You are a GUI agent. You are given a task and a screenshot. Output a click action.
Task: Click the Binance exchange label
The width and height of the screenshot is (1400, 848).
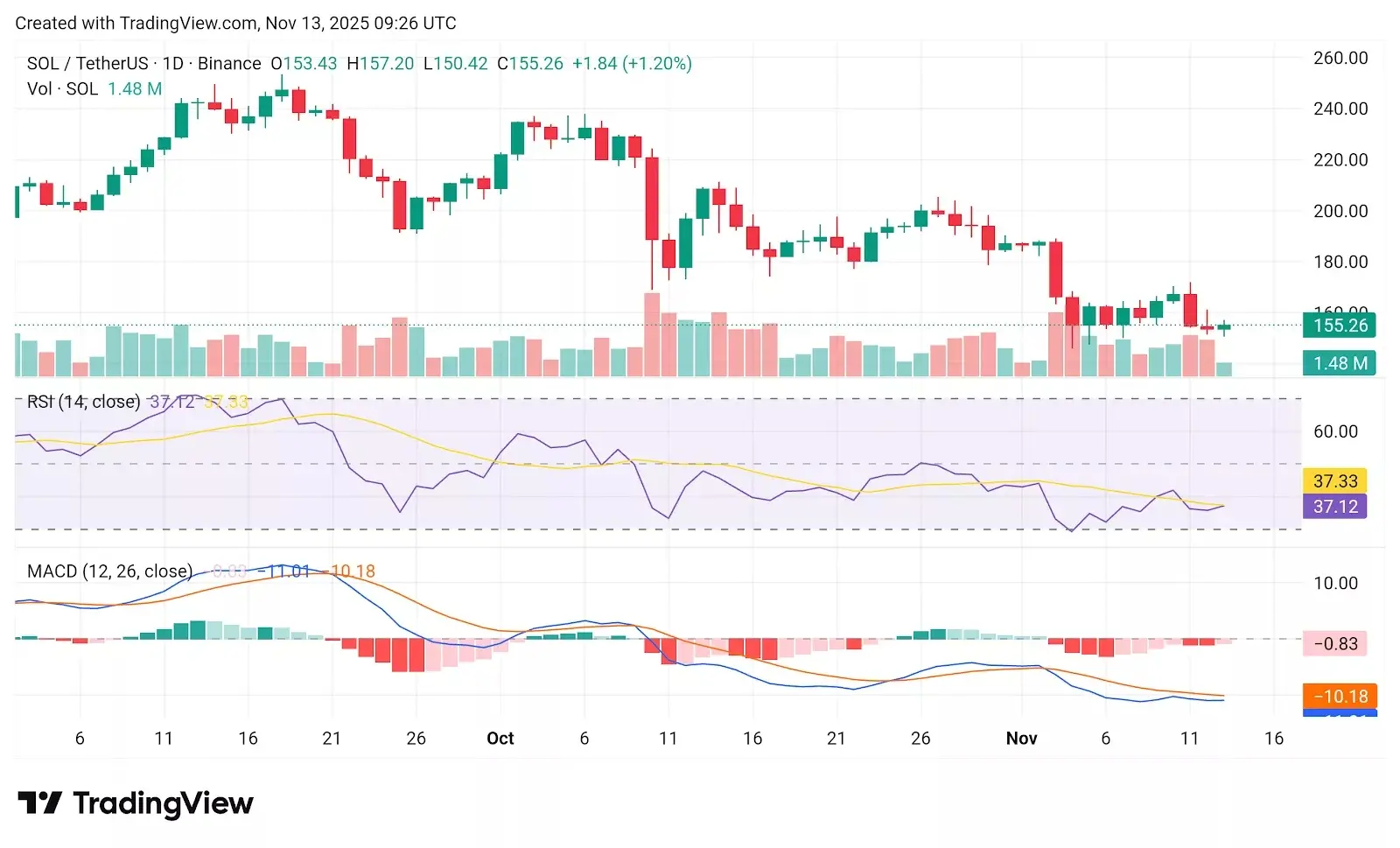click(x=229, y=63)
